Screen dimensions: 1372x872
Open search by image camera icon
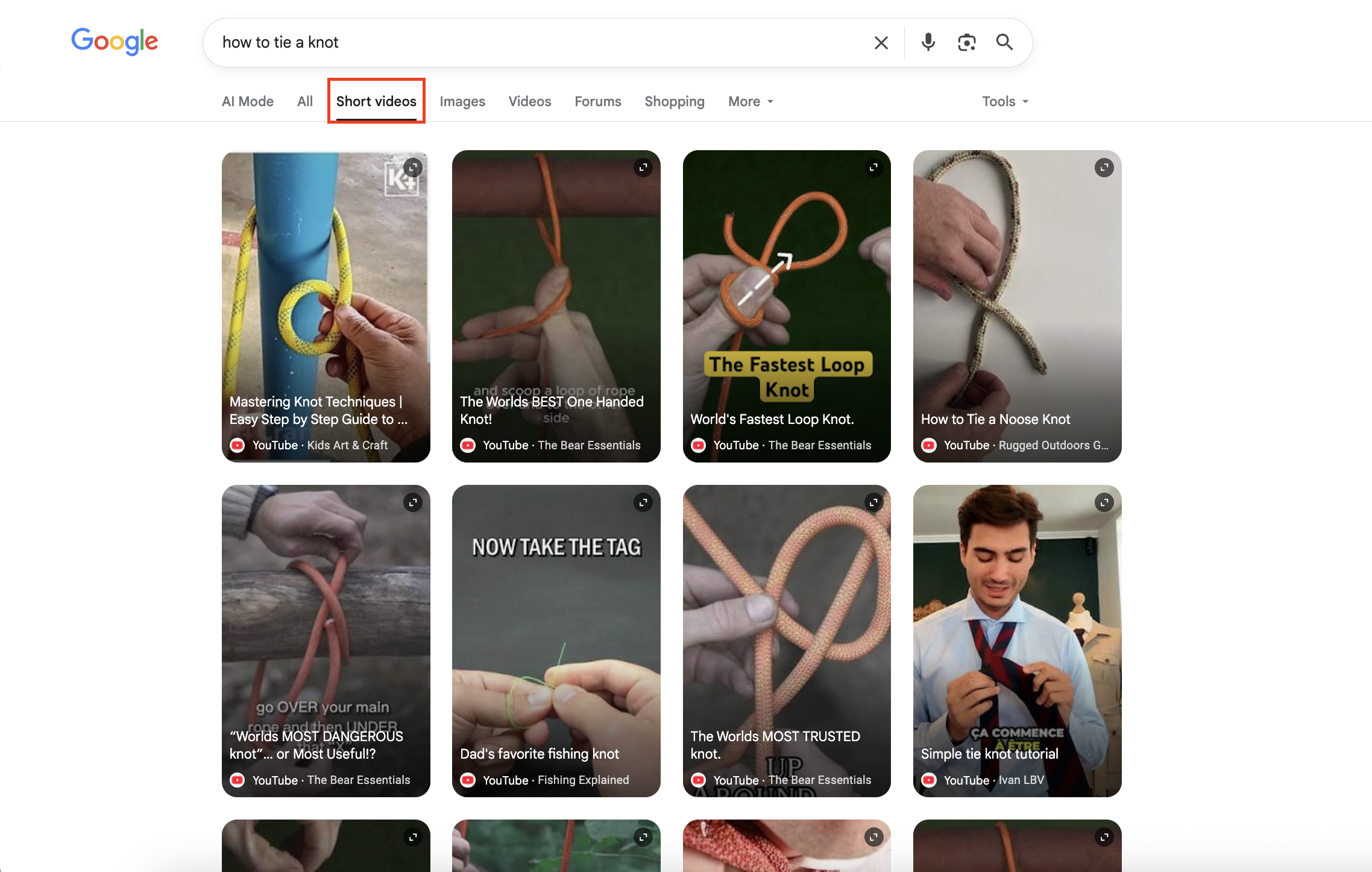[966, 43]
